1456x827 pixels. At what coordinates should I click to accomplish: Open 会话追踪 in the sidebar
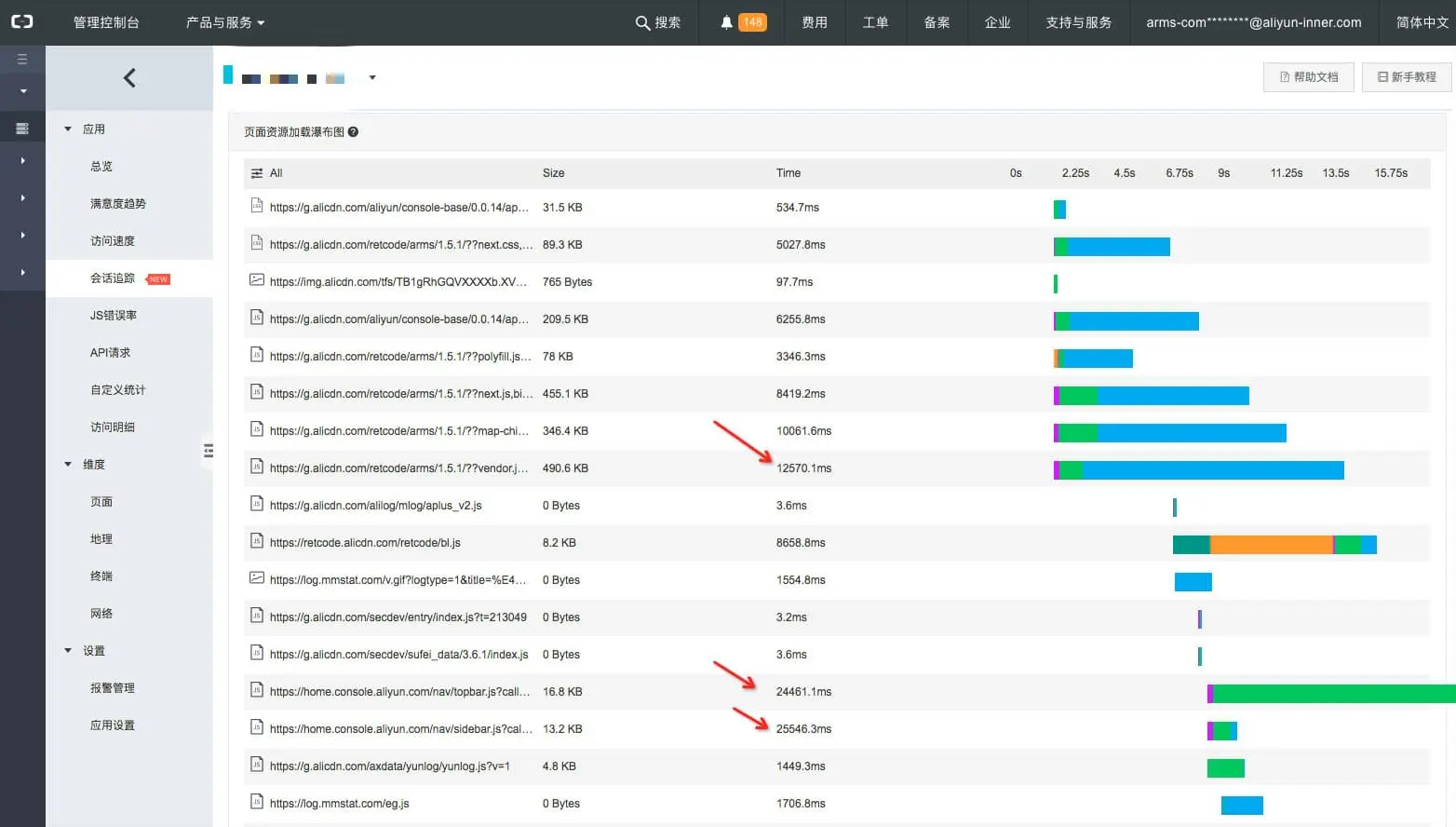pos(113,278)
